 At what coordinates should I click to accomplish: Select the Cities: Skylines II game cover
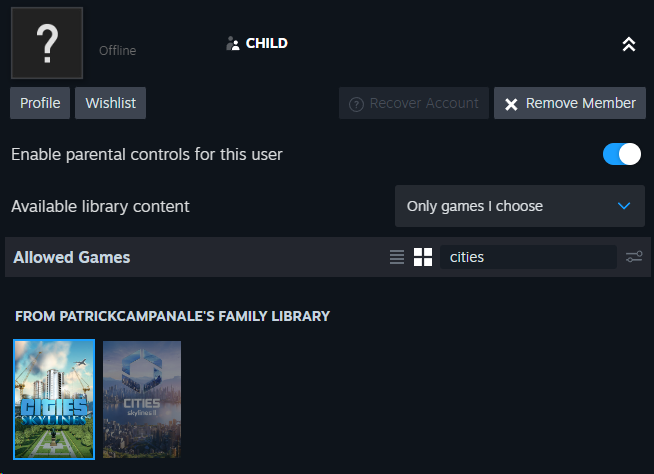(x=142, y=399)
